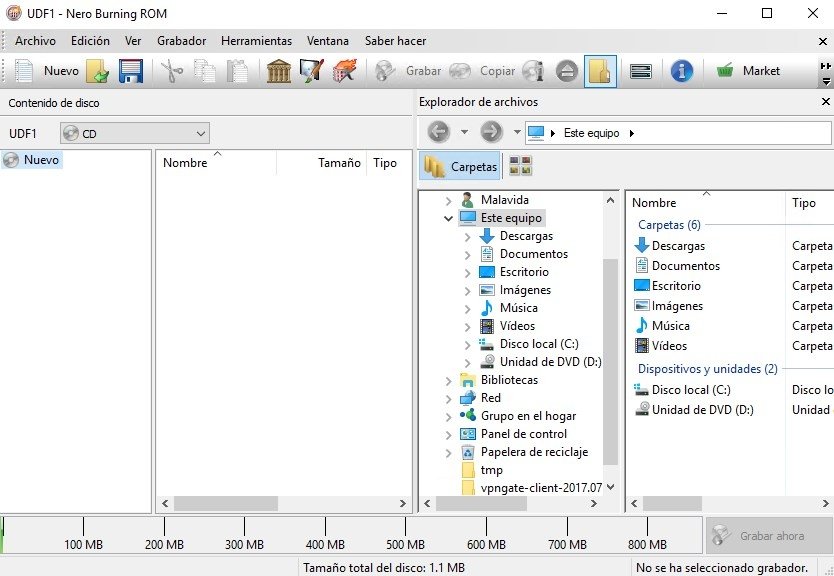
Task: Select the Nuevo disc in compilation tree
Action: point(32,160)
